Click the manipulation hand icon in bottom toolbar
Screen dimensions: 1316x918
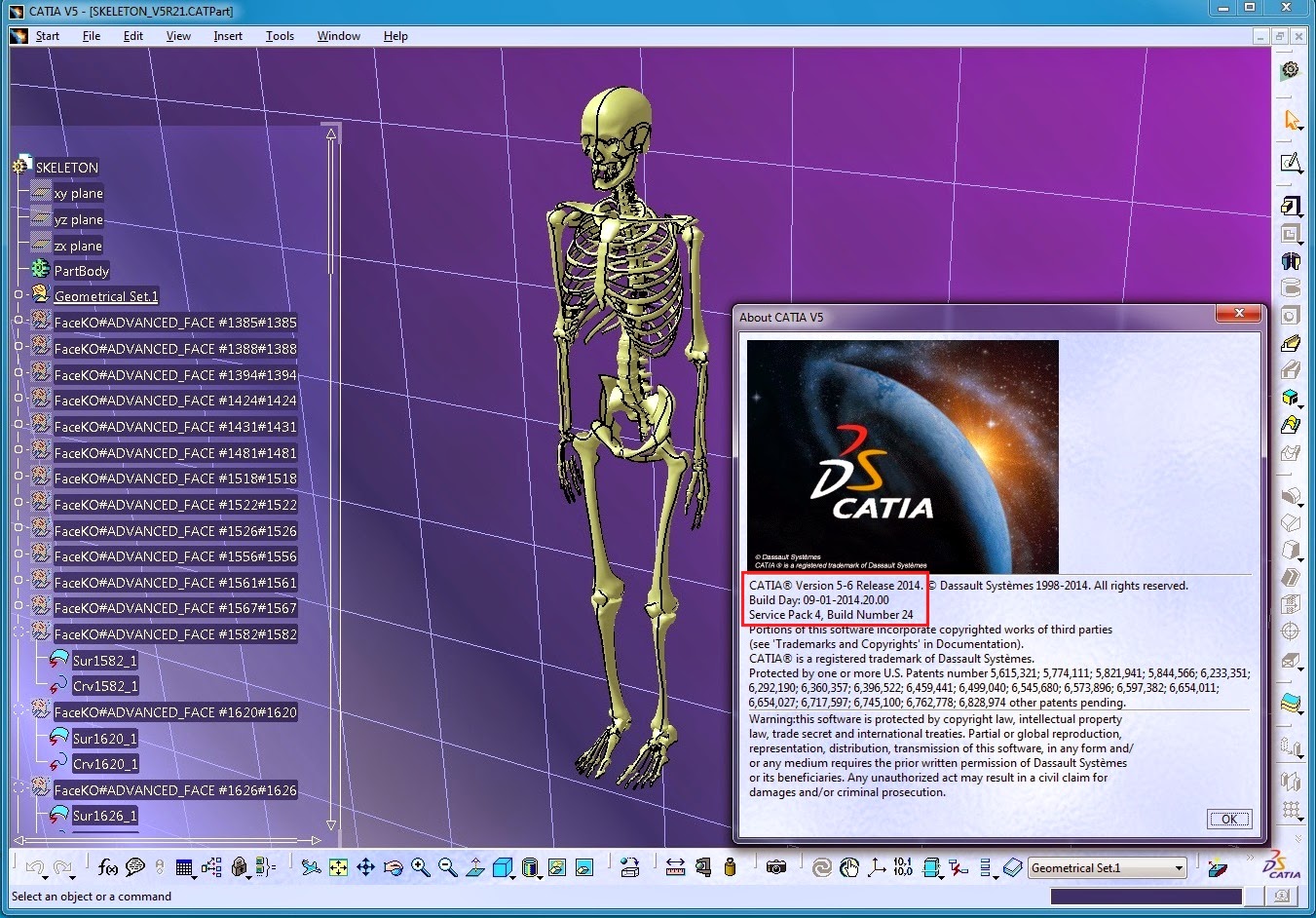849,867
